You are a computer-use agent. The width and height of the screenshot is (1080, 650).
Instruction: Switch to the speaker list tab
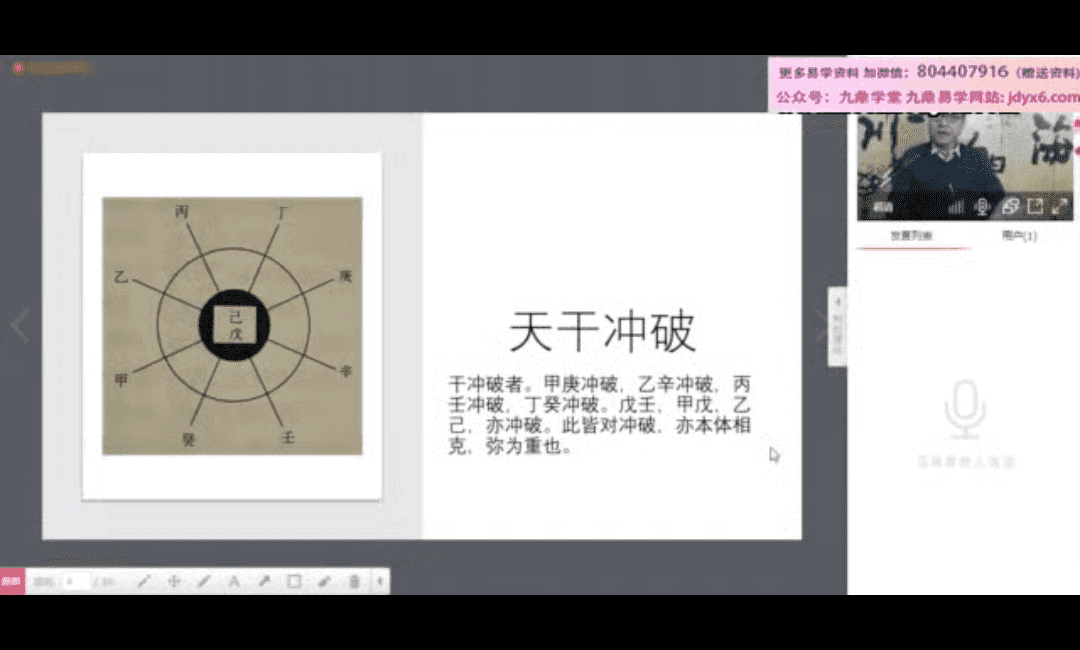point(911,236)
